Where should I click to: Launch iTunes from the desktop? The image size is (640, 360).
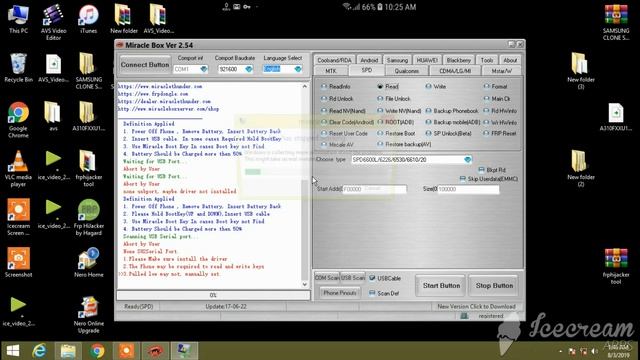pyautogui.click(x=89, y=19)
